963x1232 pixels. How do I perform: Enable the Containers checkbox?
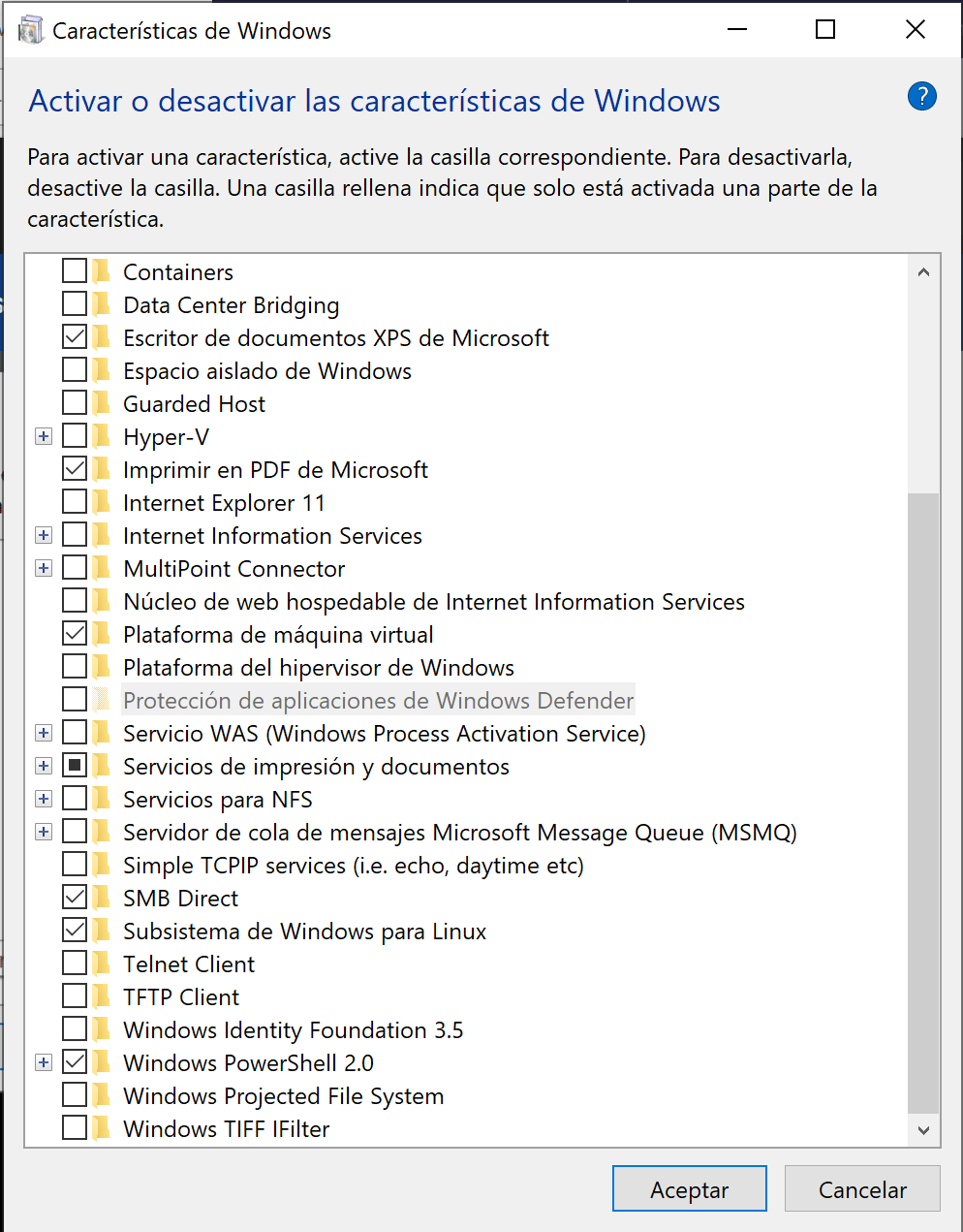(x=75, y=270)
